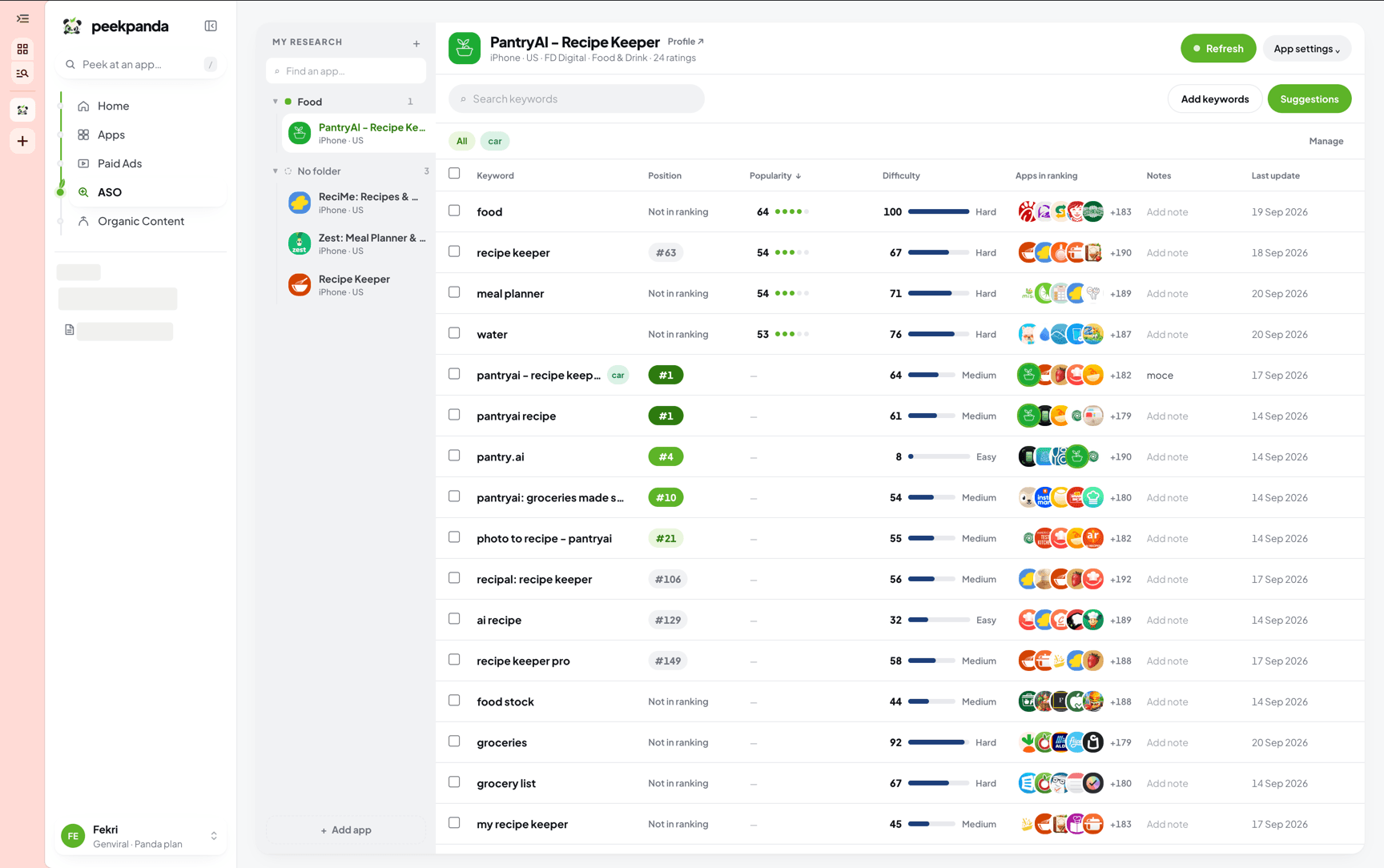Sort by the Popularity column
The image size is (1384, 868).
[x=775, y=176]
